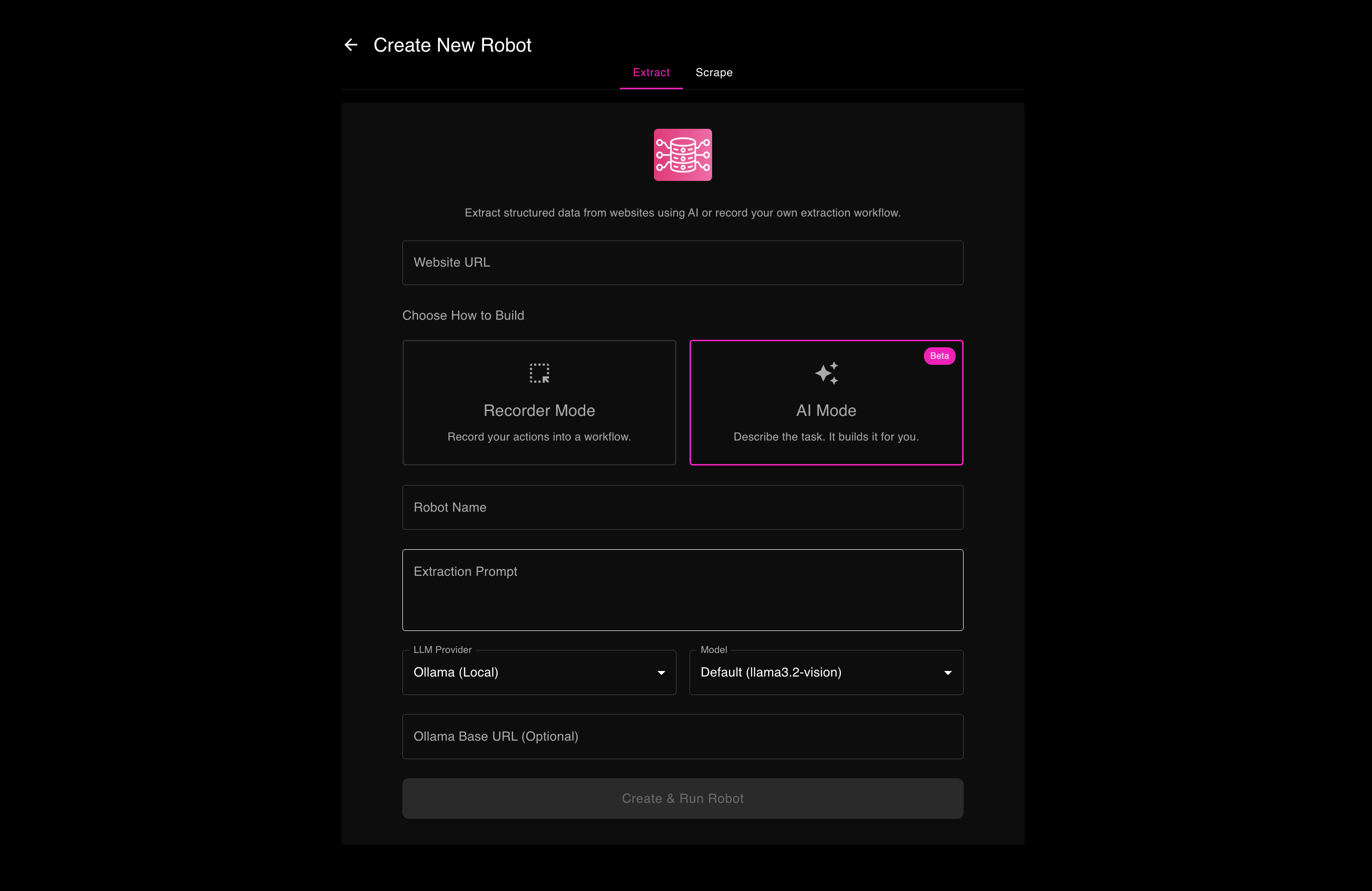This screenshot has width=1372, height=891.
Task: Click inside the Extraction Prompt text area
Action: [x=682, y=590]
